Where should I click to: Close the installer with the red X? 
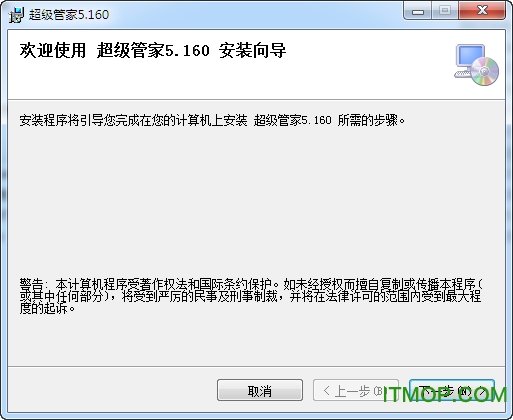click(x=482, y=11)
